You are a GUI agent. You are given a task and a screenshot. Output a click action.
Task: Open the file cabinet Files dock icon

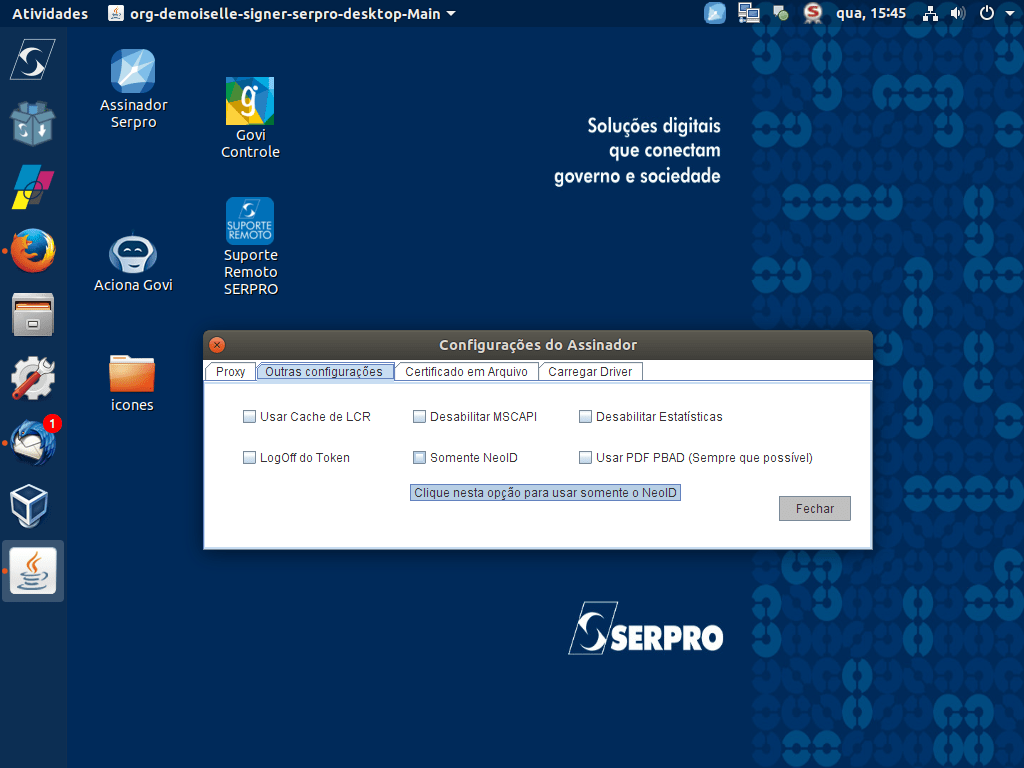33,315
